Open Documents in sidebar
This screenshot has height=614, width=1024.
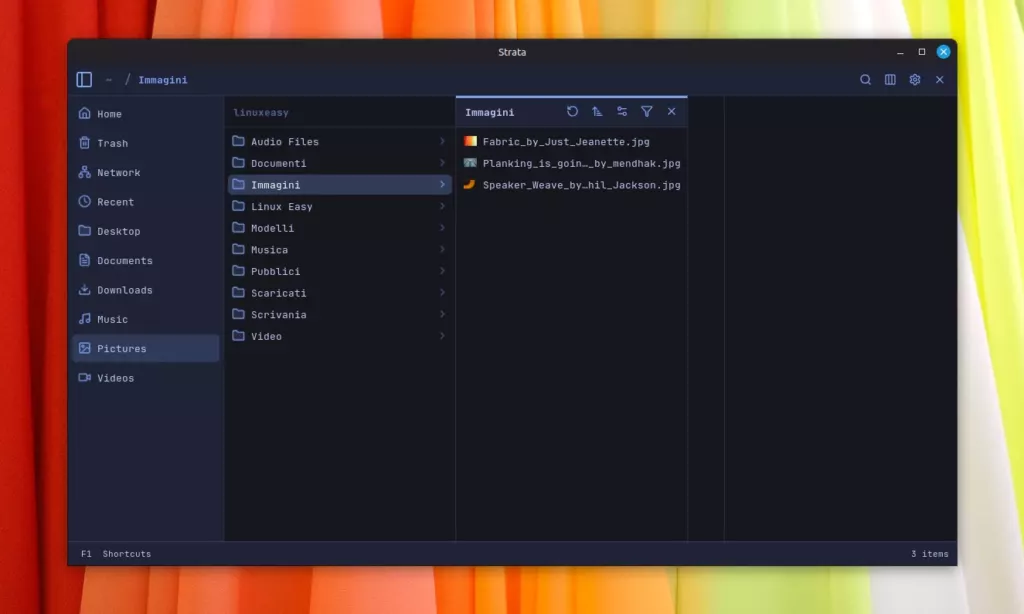tap(146, 261)
